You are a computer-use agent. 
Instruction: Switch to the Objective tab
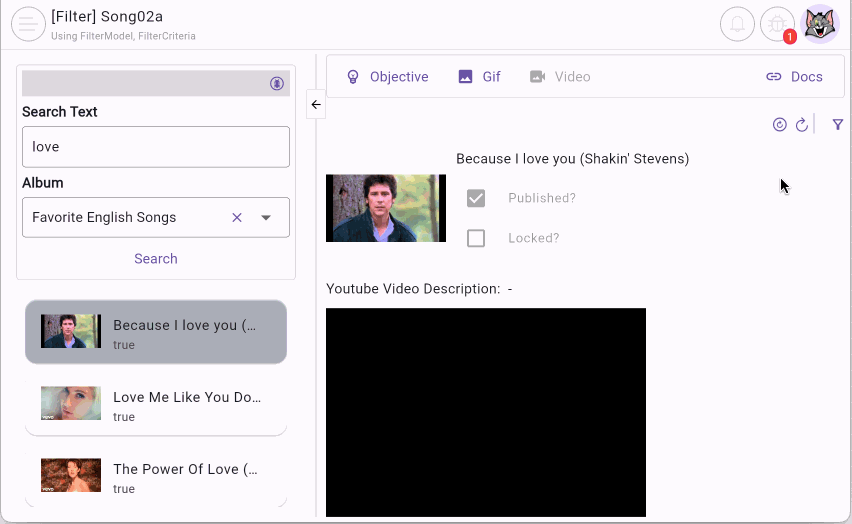pos(387,77)
